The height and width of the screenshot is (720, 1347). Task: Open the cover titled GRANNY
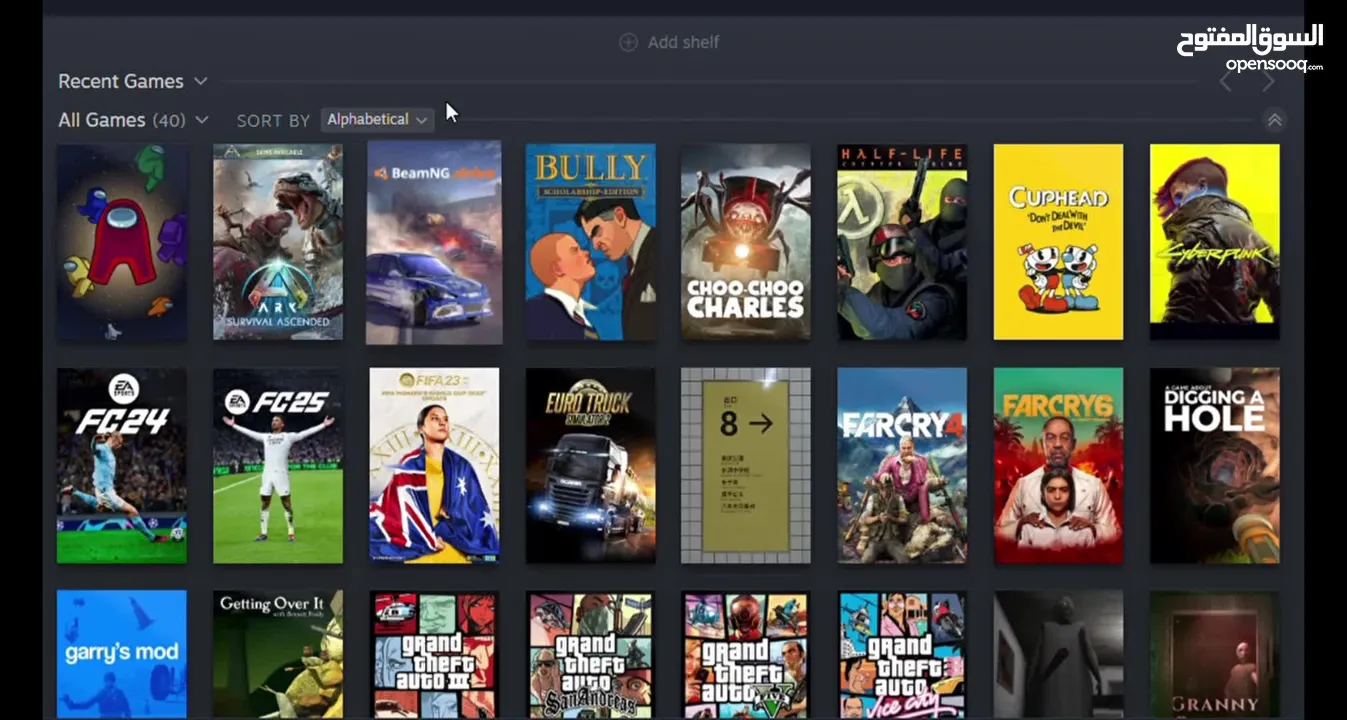[x=1214, y=654]
